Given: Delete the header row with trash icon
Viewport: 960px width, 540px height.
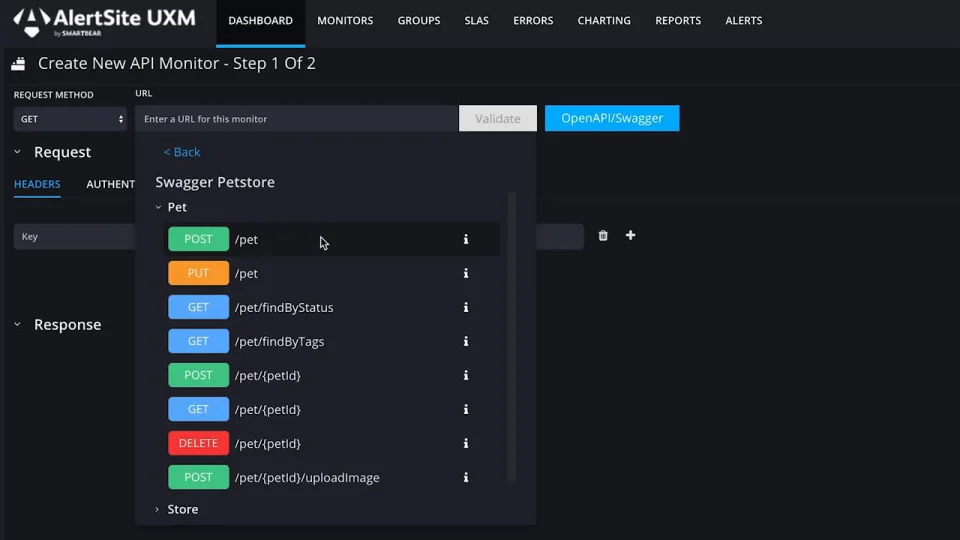Looking at the screenshot, I should (603, 236).
